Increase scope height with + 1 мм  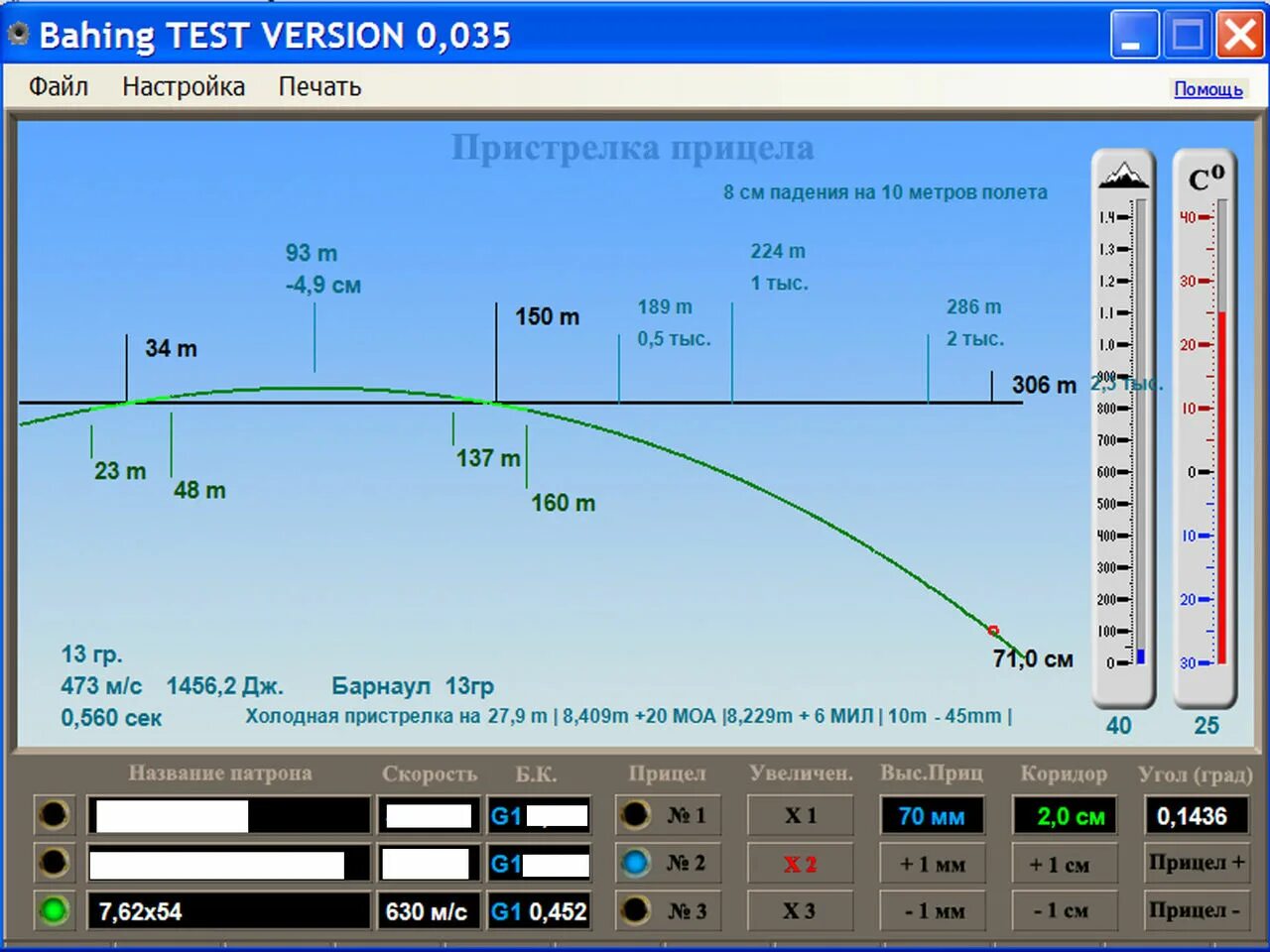(x=933, y=863)
